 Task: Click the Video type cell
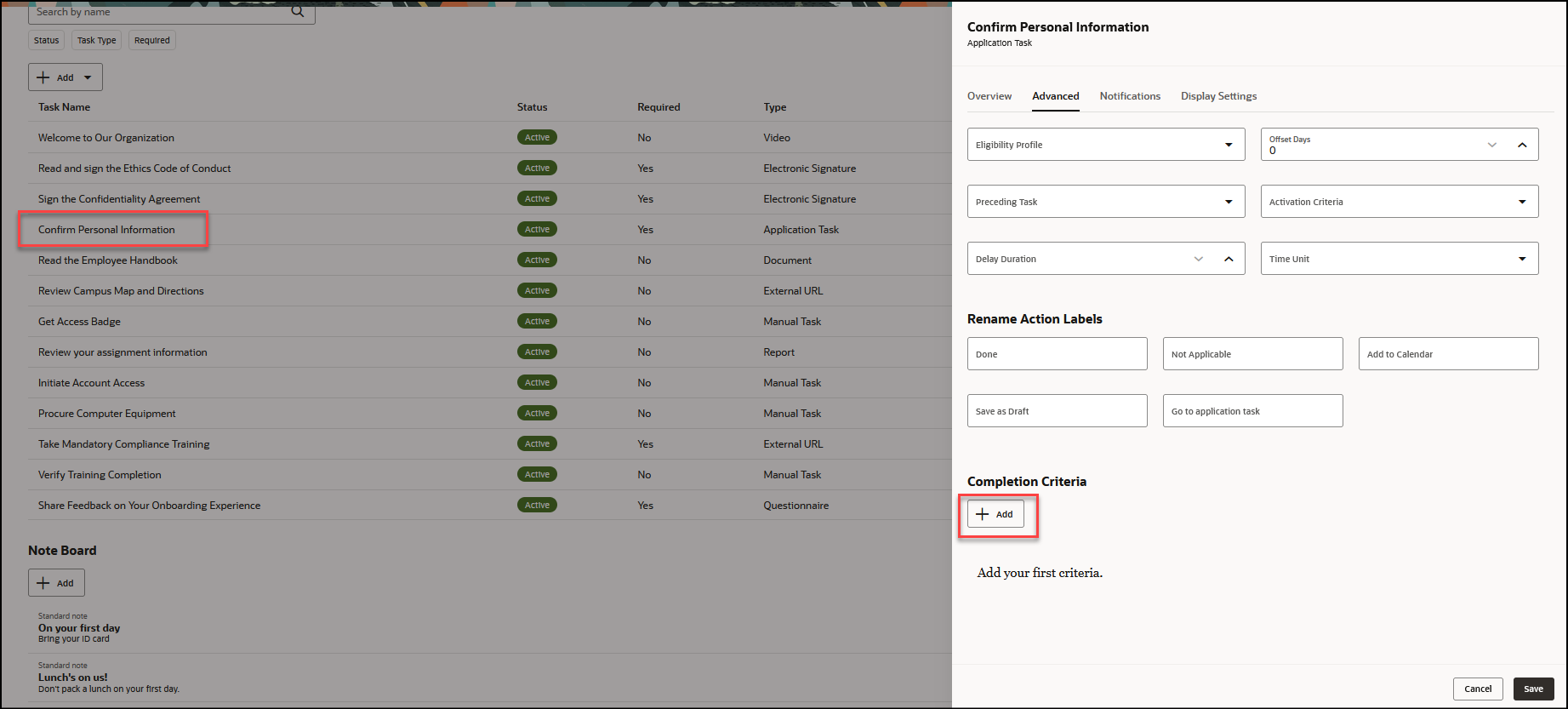click(777, 138)
